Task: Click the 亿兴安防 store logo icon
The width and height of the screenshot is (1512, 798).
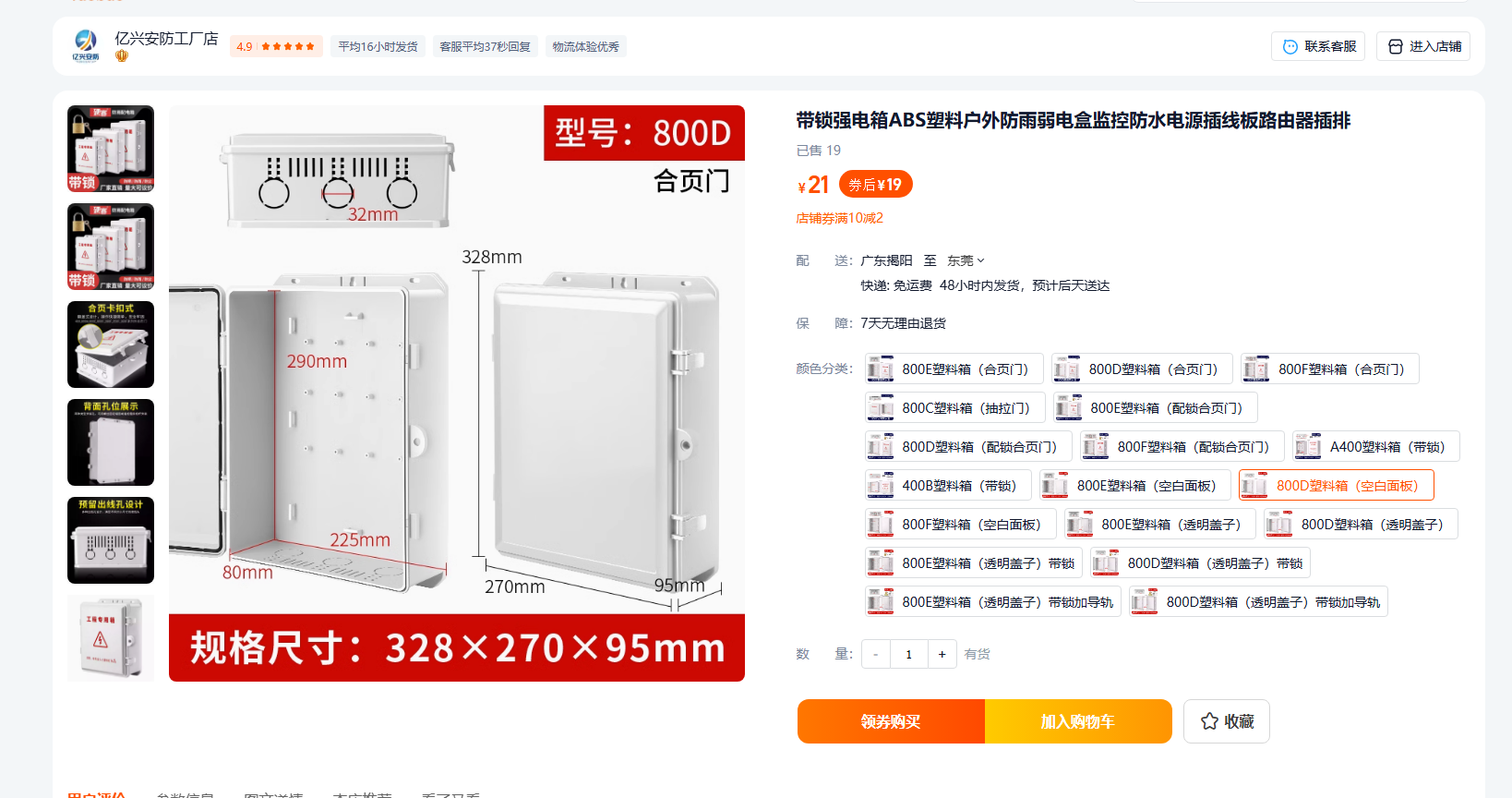Action: 86,45
